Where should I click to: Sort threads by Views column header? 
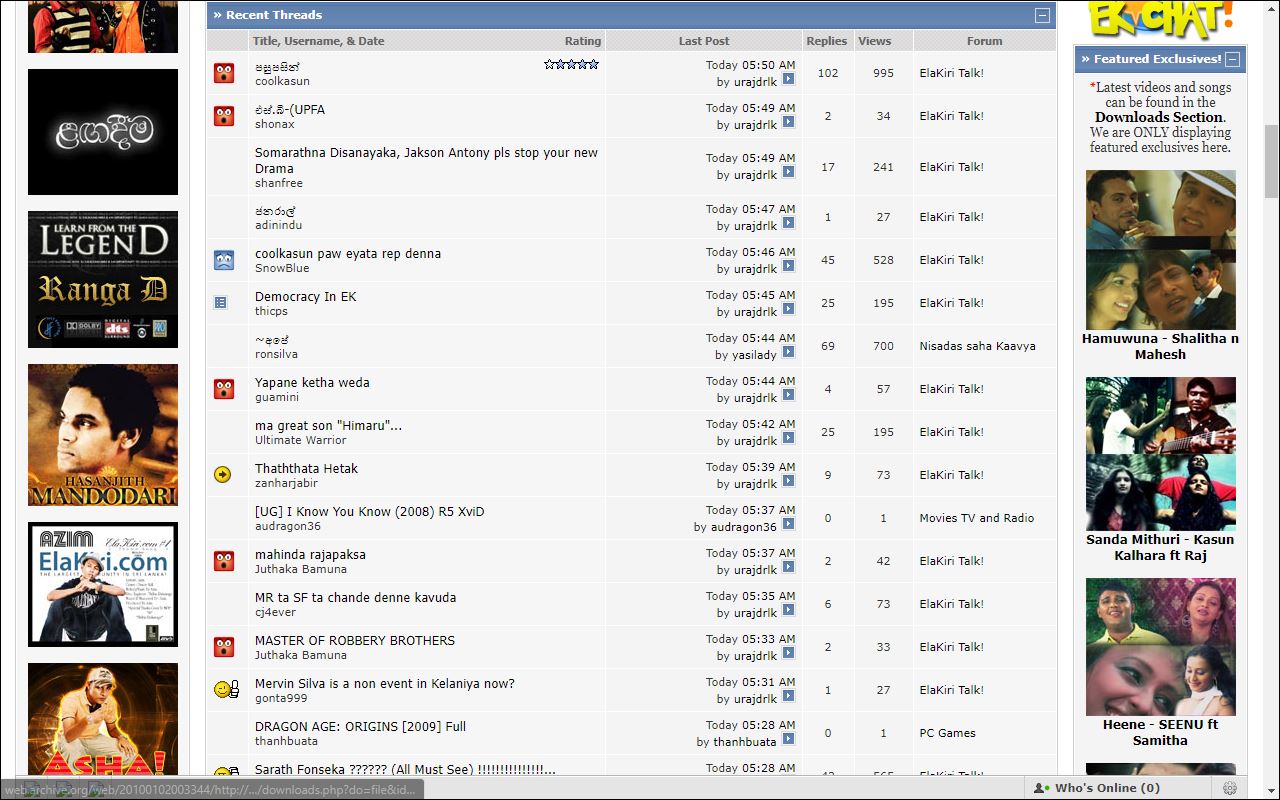coord(874,41)
